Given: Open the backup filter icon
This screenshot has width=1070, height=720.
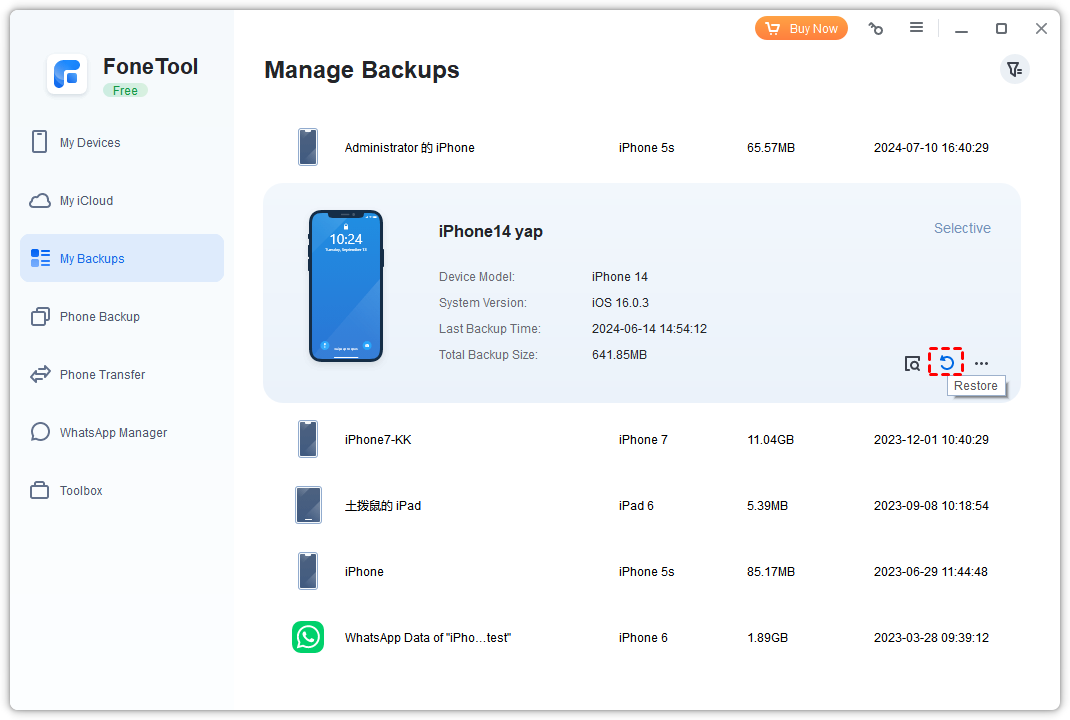Looking at the screenshot, I should click(x=1015, y=70).
